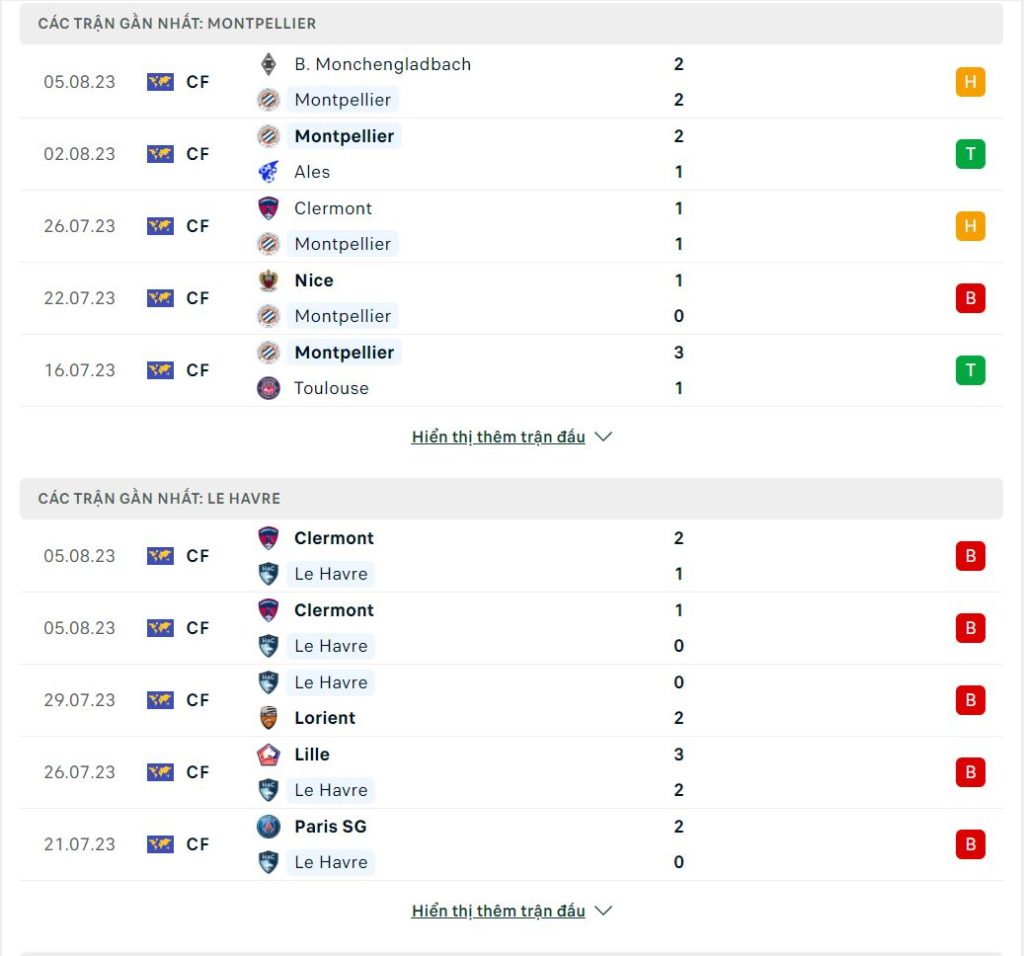Screen dimensions: 1024x956
Task: Click the Toulouse team logo
Action: tap(268, 388)
